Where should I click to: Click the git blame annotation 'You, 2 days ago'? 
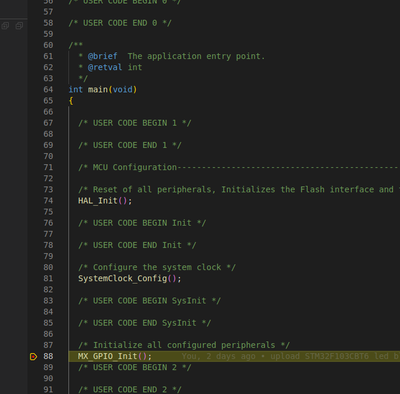(219, 356)
